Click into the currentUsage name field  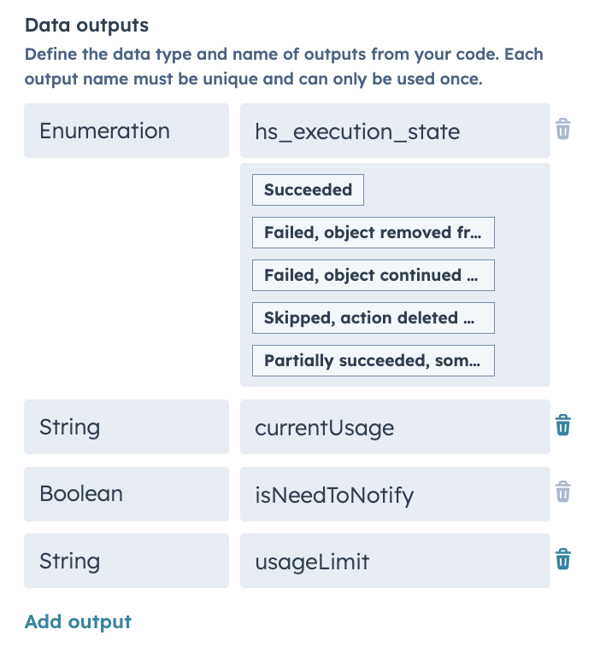coord(395,427)
